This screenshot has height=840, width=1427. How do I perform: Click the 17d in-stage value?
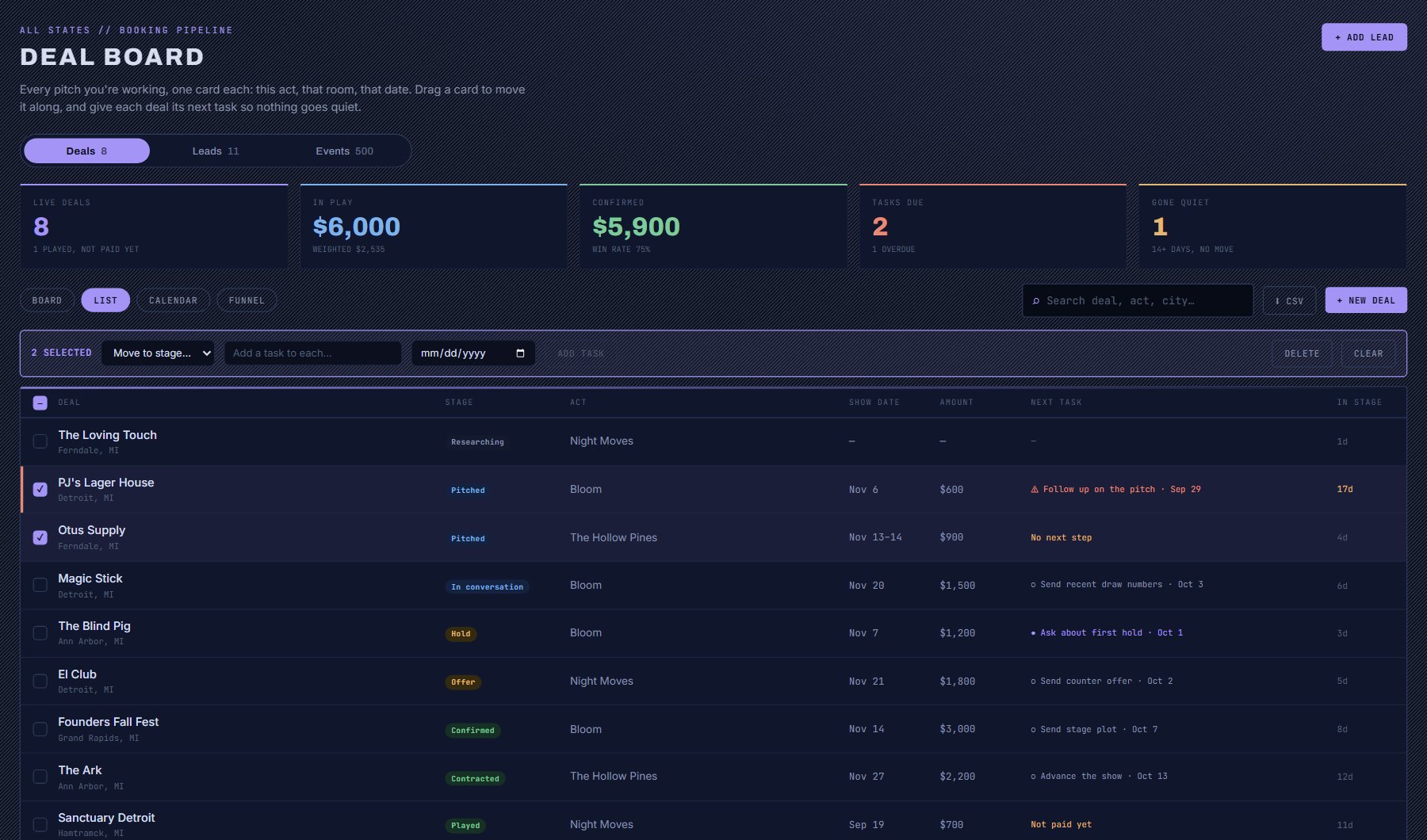(1345, 490)
